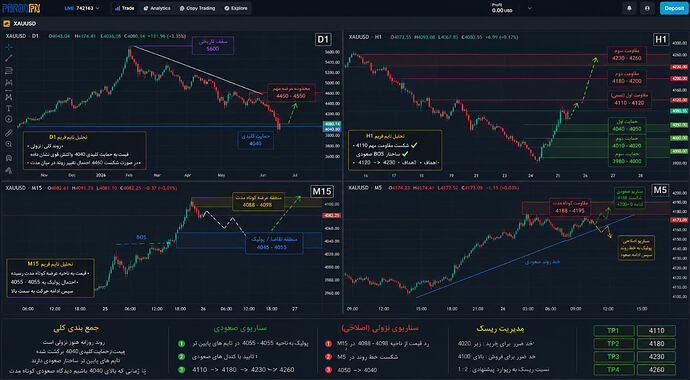Click the TP4 label
This screenshot has width=690, height=380.
[614, 369]
